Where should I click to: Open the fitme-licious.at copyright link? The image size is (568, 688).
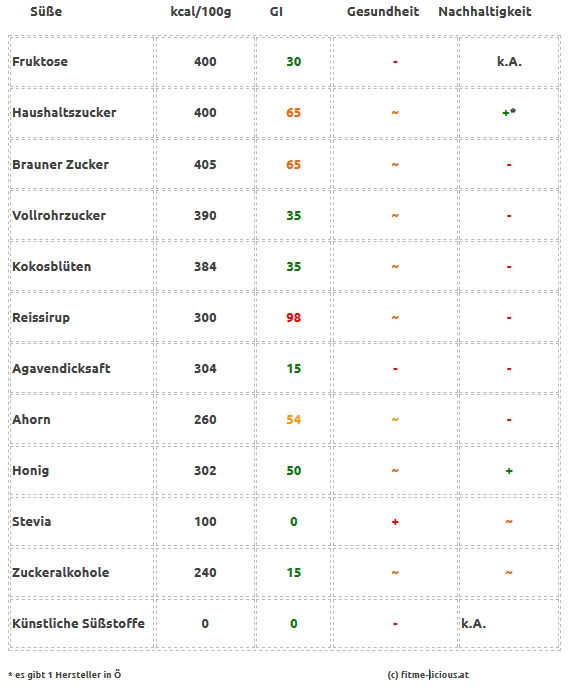point(428,675)
